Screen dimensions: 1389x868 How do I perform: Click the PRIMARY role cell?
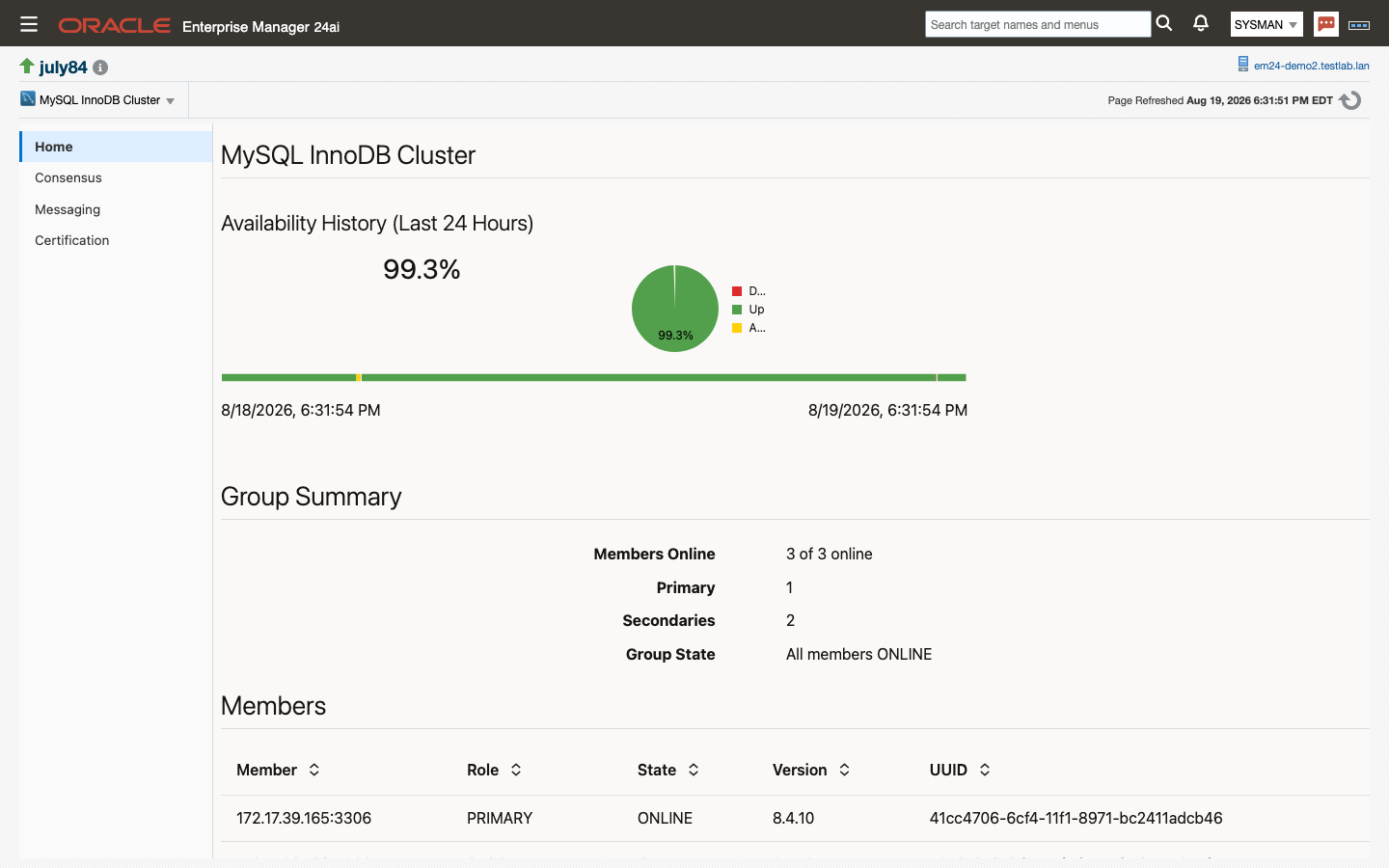tap(500, 818)
